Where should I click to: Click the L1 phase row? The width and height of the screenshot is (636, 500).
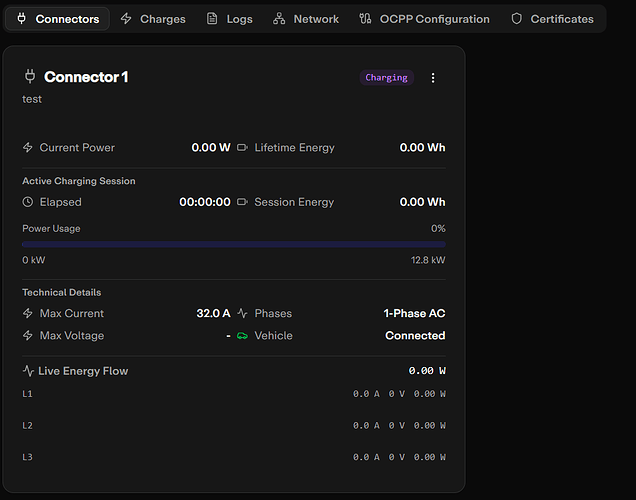point(234,394)
